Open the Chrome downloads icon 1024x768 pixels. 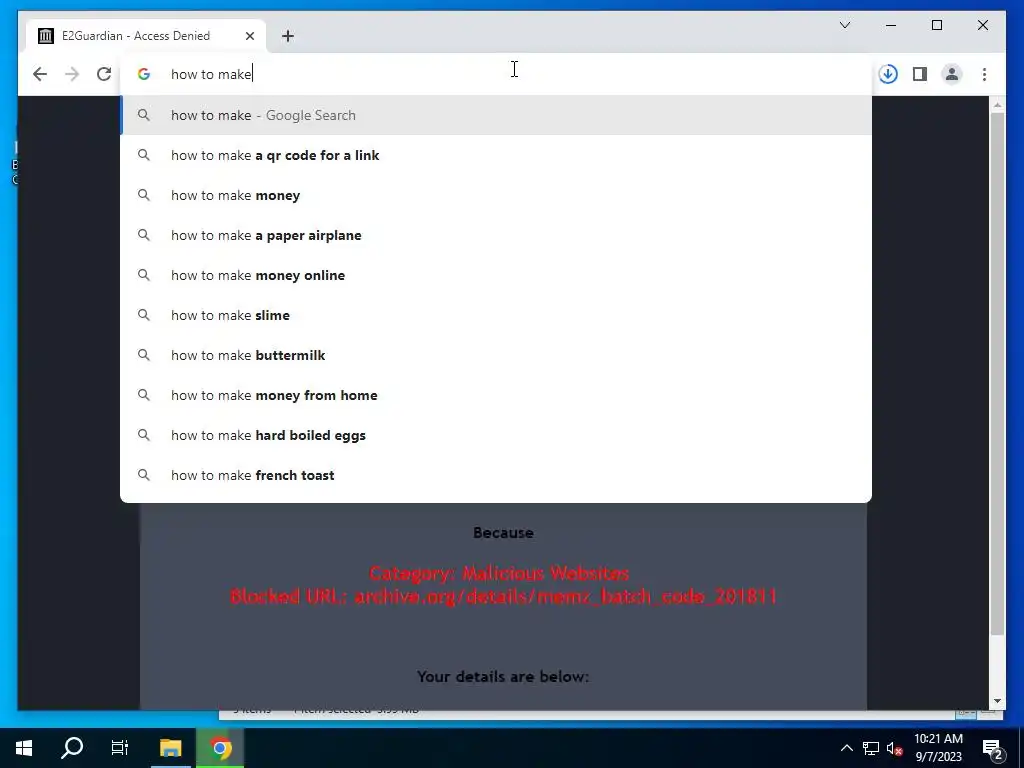pos(888,74)
